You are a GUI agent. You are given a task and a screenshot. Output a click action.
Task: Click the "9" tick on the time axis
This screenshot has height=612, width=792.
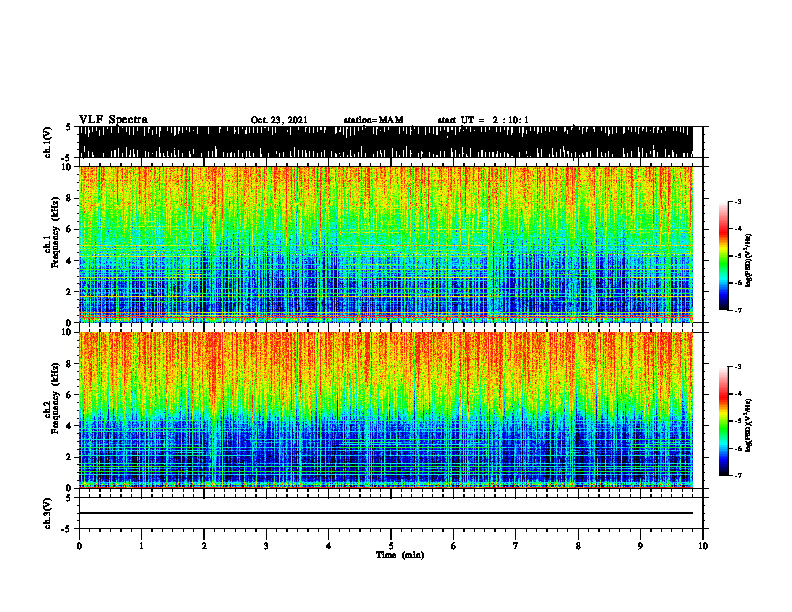[640, 546]
